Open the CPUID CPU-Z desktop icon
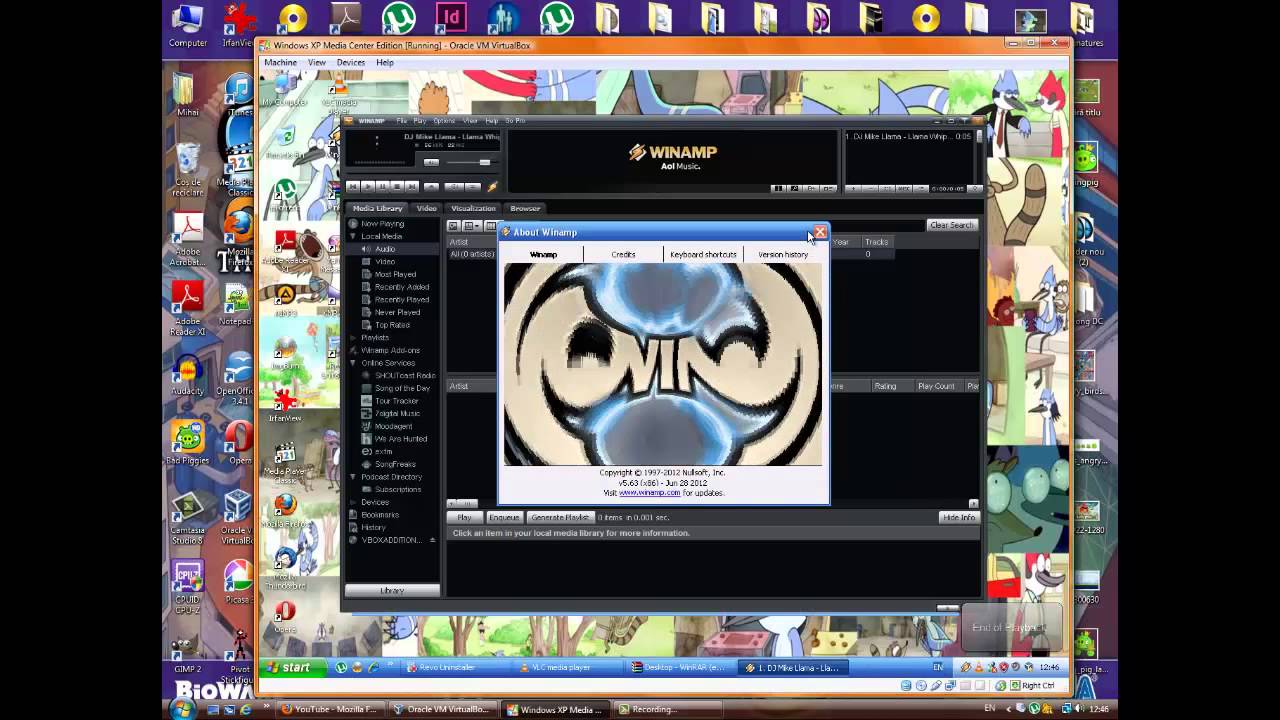The height and width of the screenshot is (720, 1280). click(x=187, y=585)
